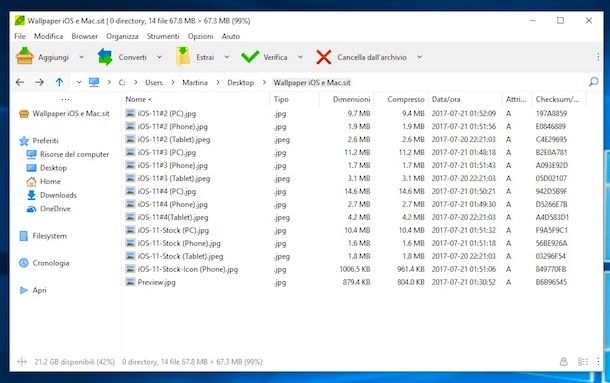Click the padlock icon in status bar
This screenshot has height=383, width=610.
pos(563,362)
